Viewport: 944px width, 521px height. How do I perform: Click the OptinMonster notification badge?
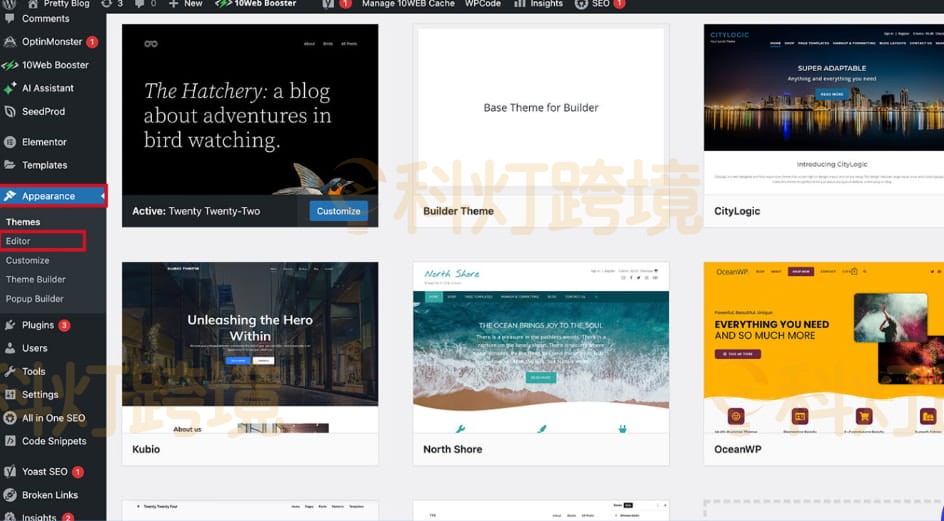(92, 42)
